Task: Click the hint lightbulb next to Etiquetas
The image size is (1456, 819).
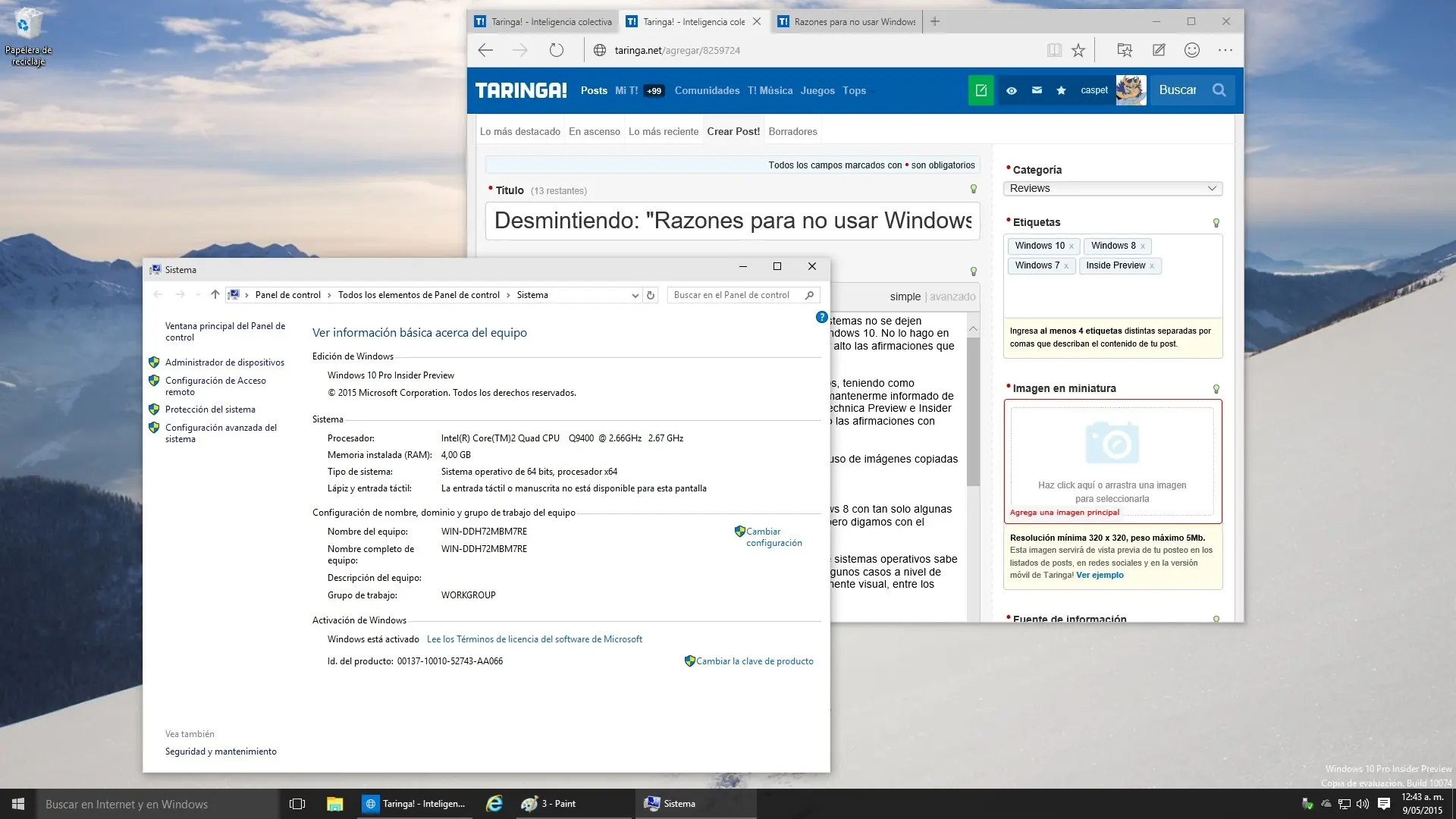Action: 1216,222
